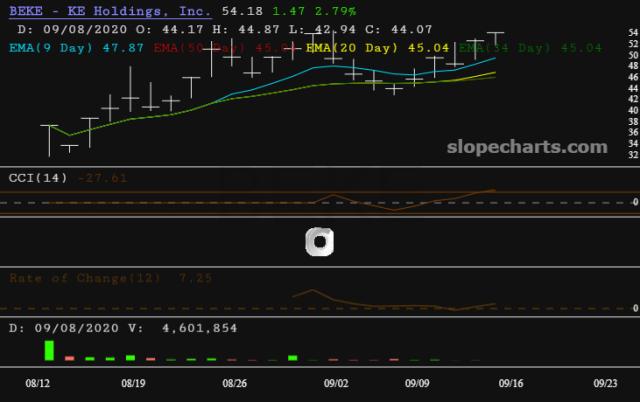640x402 pixels.
Task: Click the green 2.79% change value
Action: pos(335,11)
